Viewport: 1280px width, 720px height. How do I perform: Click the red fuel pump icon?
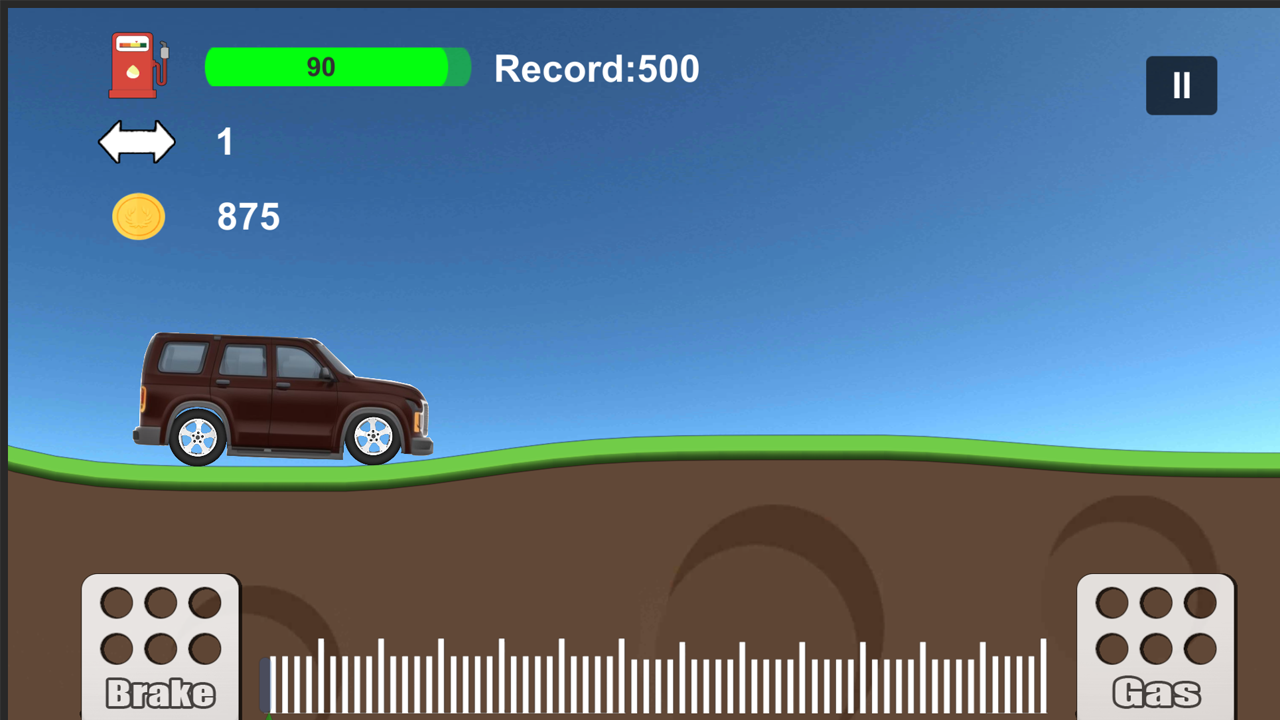point(137,66)
